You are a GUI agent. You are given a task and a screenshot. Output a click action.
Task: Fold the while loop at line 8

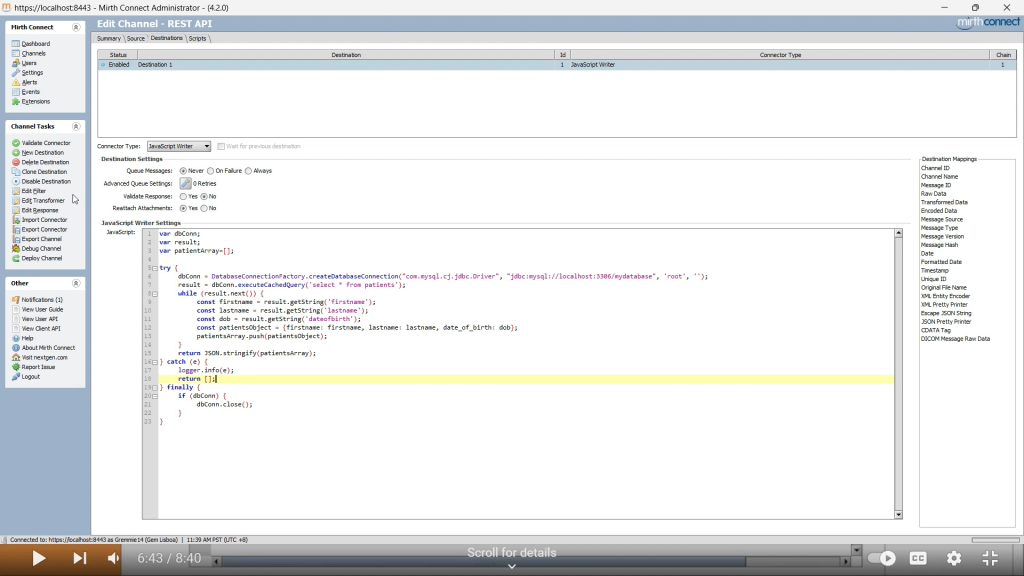(x=155, y=294)
